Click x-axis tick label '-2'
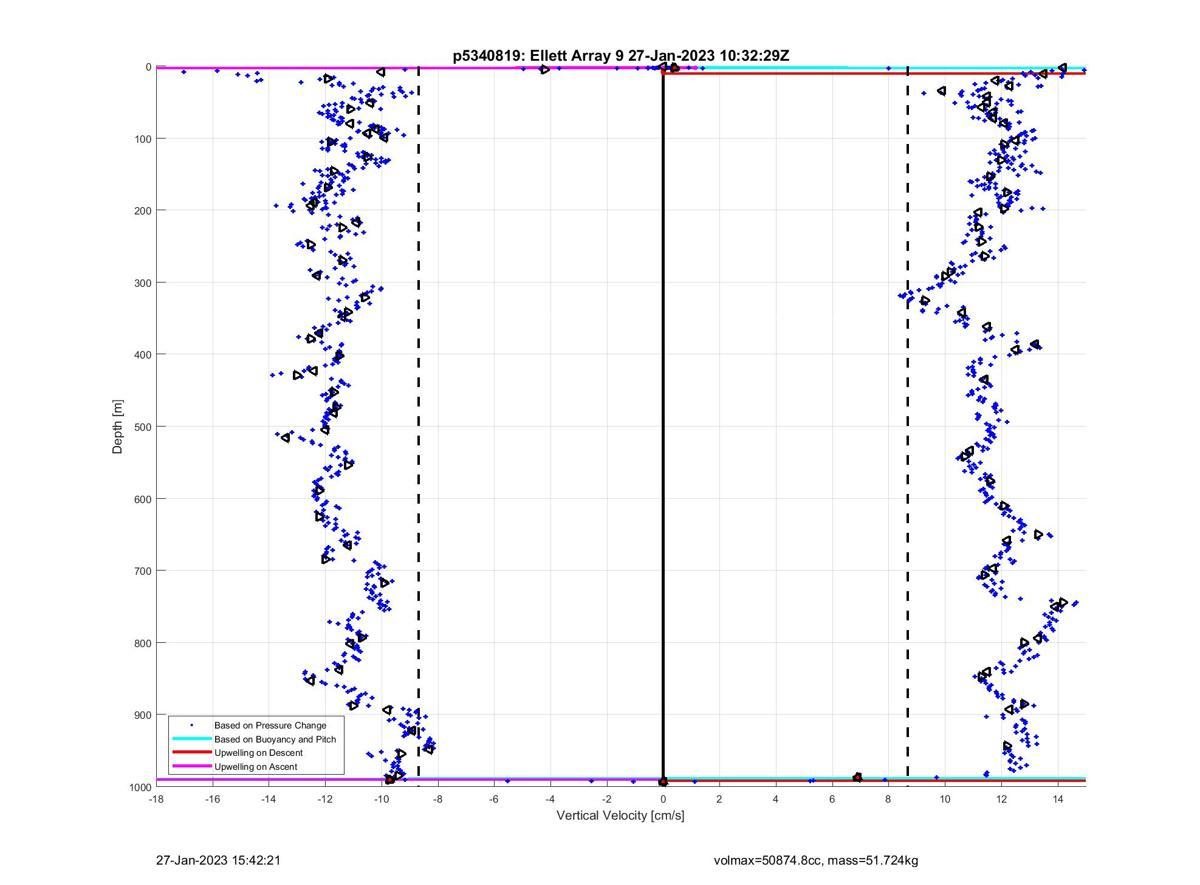The width and height of the screenshot is (1200, 885). tap(606, 799)
